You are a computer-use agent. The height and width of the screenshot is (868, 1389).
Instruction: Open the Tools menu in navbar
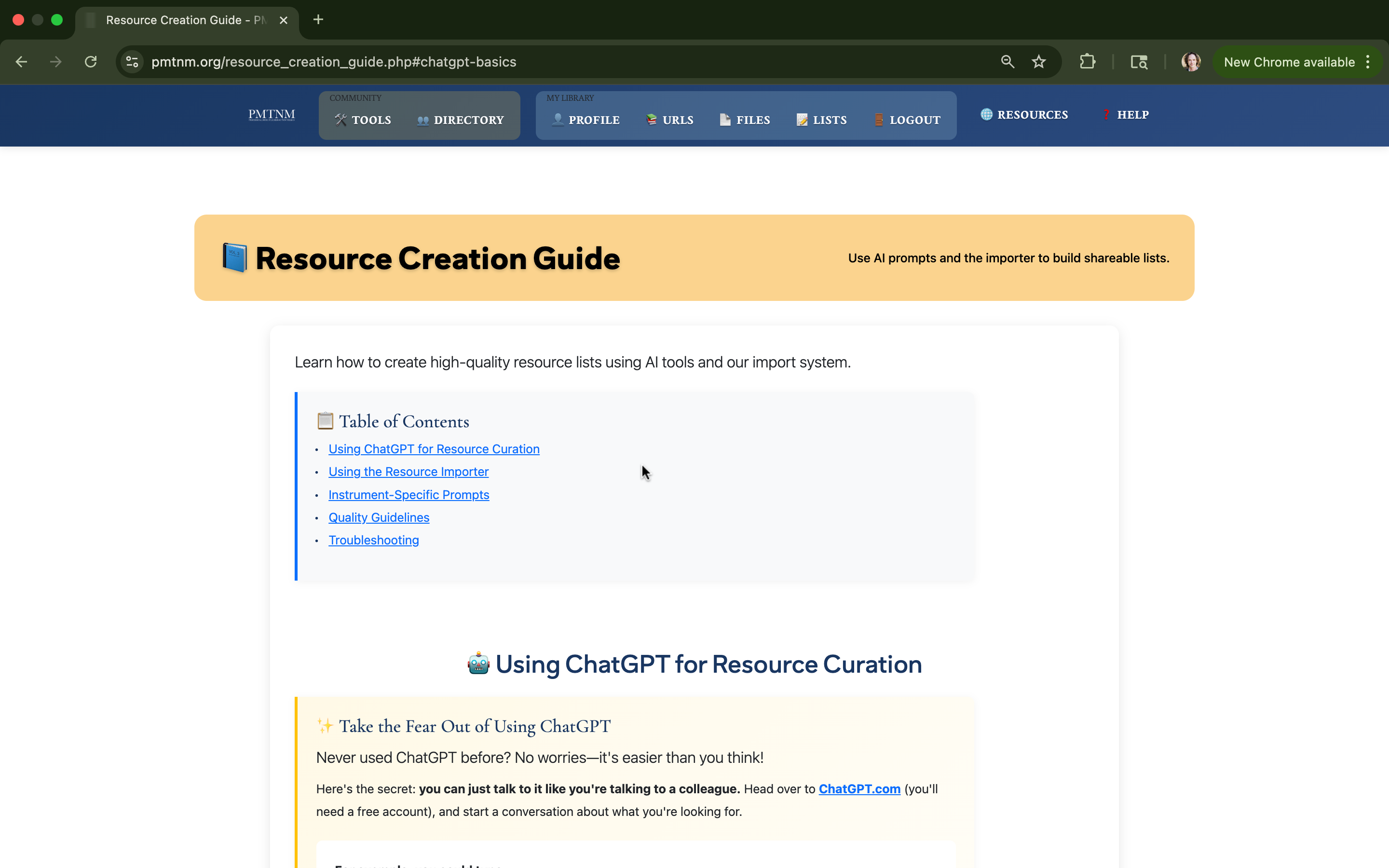363,120
